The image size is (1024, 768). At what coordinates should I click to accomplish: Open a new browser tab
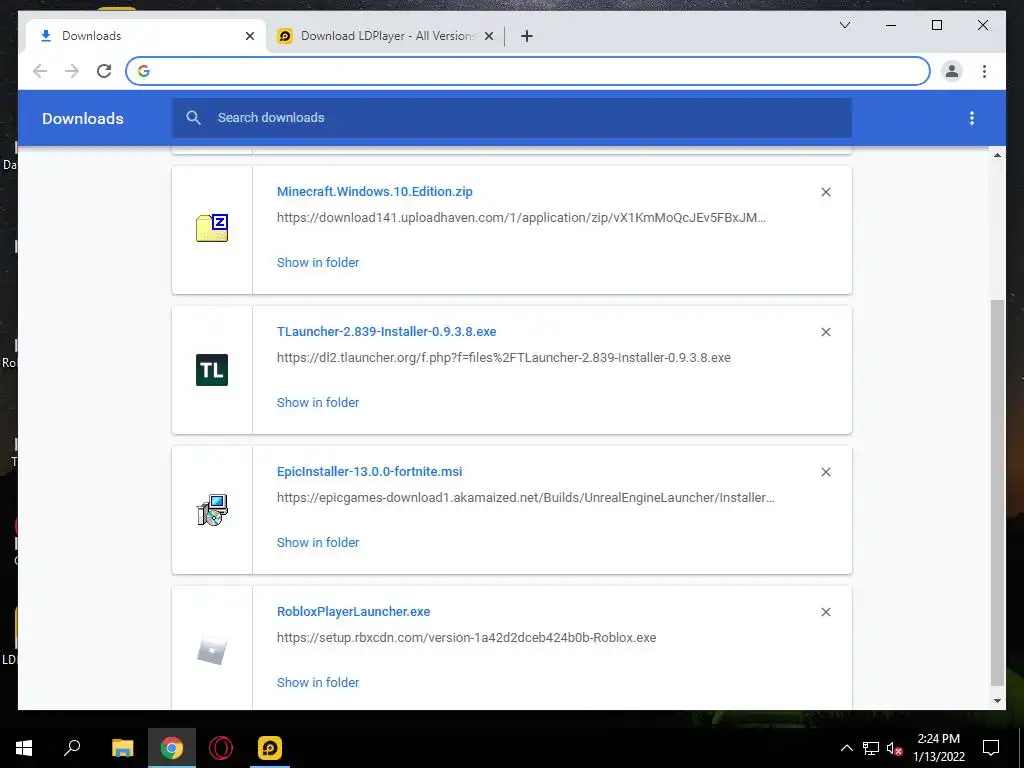tap(526, 36)
